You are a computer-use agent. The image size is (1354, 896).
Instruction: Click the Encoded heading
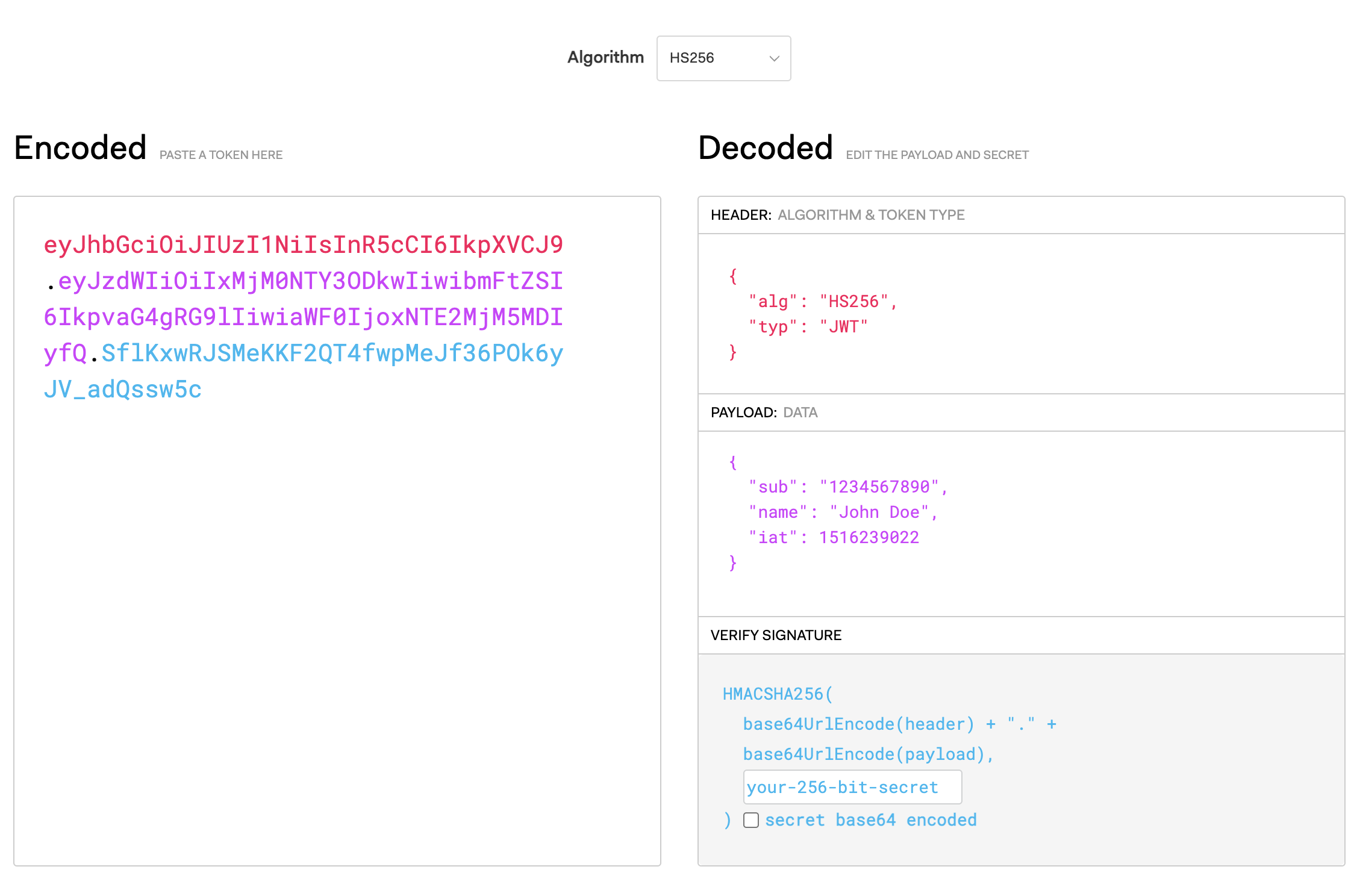(80, 148)
